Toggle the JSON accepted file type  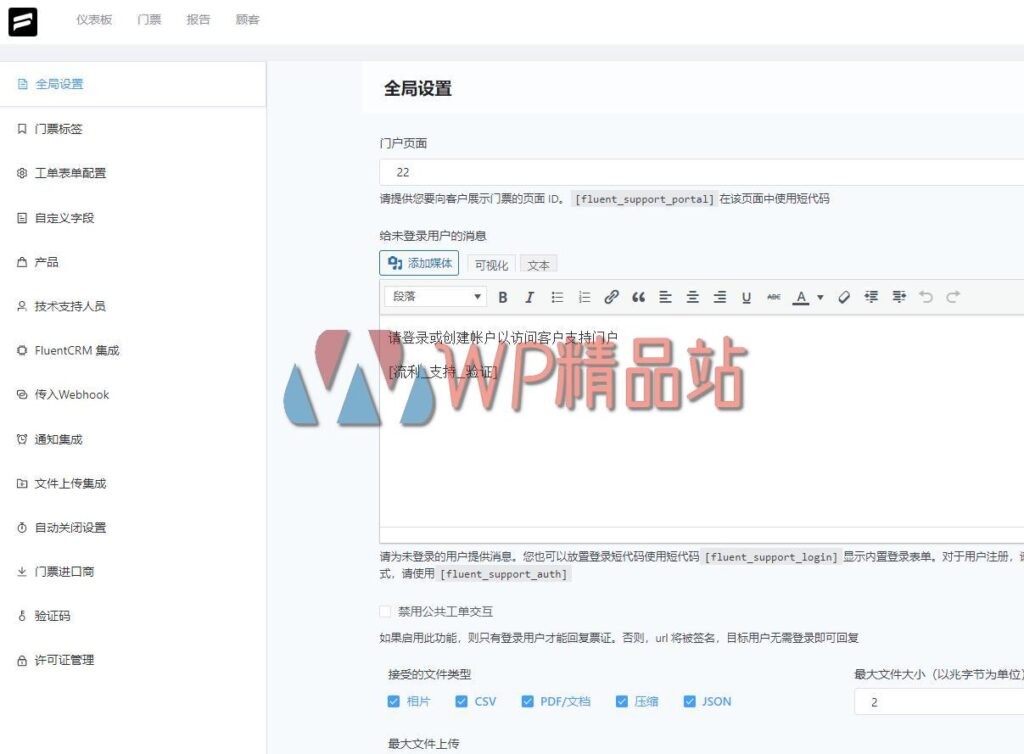coord(689,701)
